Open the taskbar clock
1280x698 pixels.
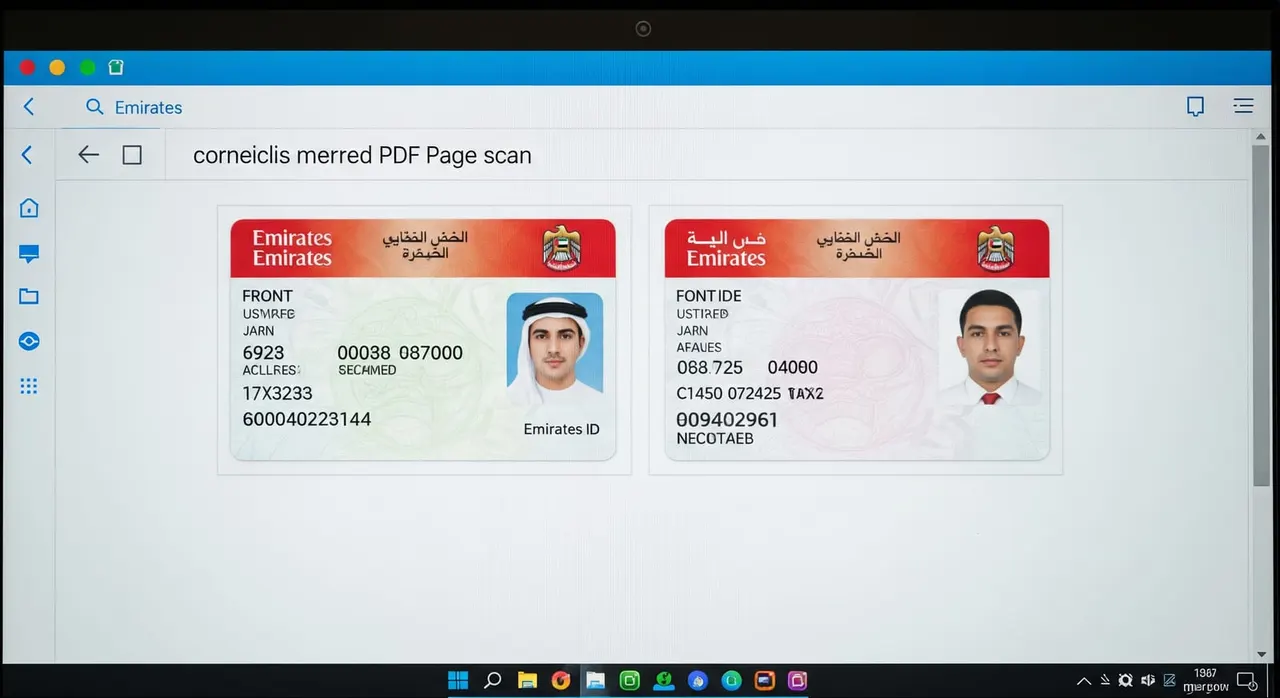1205,680
